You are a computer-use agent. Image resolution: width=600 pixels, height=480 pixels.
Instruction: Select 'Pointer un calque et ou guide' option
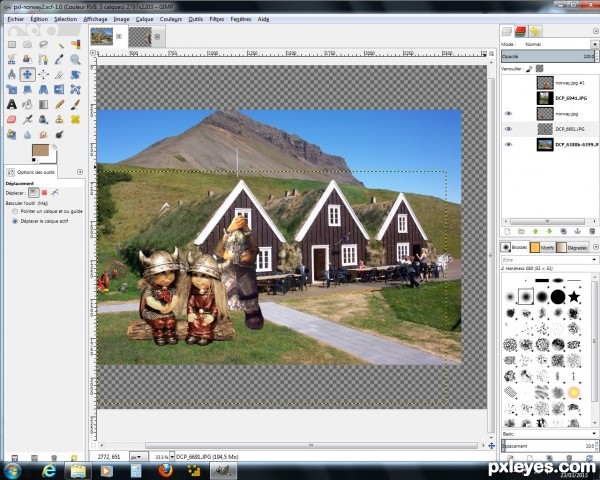(15, 211)
